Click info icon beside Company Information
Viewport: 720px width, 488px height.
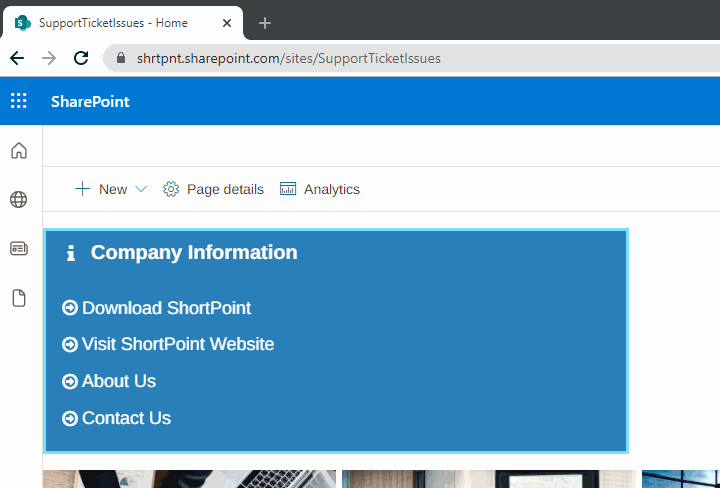click(x=70, y=253)
